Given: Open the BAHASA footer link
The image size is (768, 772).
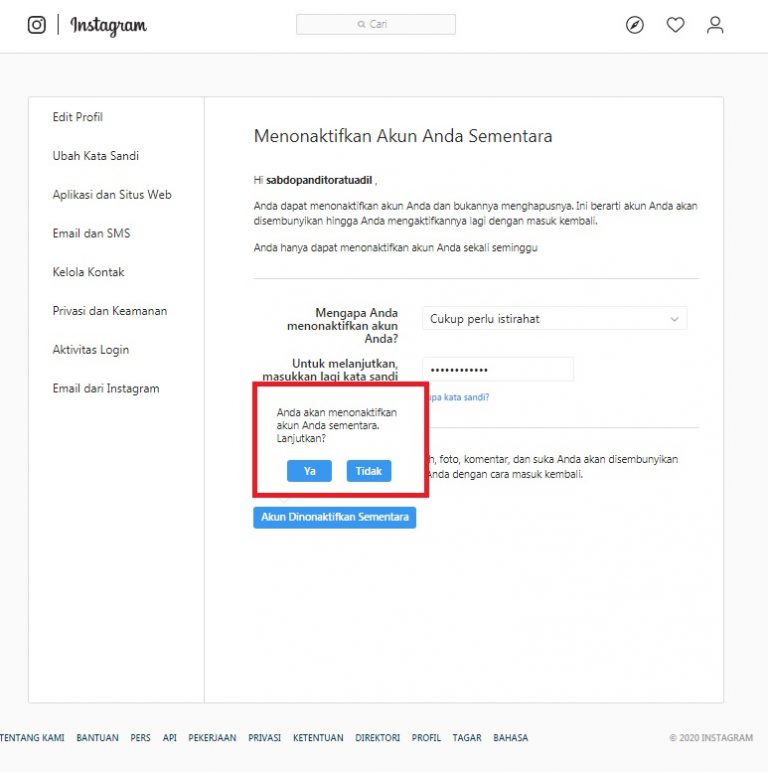Looking at the screenshot, I should [x=511, y=738].
